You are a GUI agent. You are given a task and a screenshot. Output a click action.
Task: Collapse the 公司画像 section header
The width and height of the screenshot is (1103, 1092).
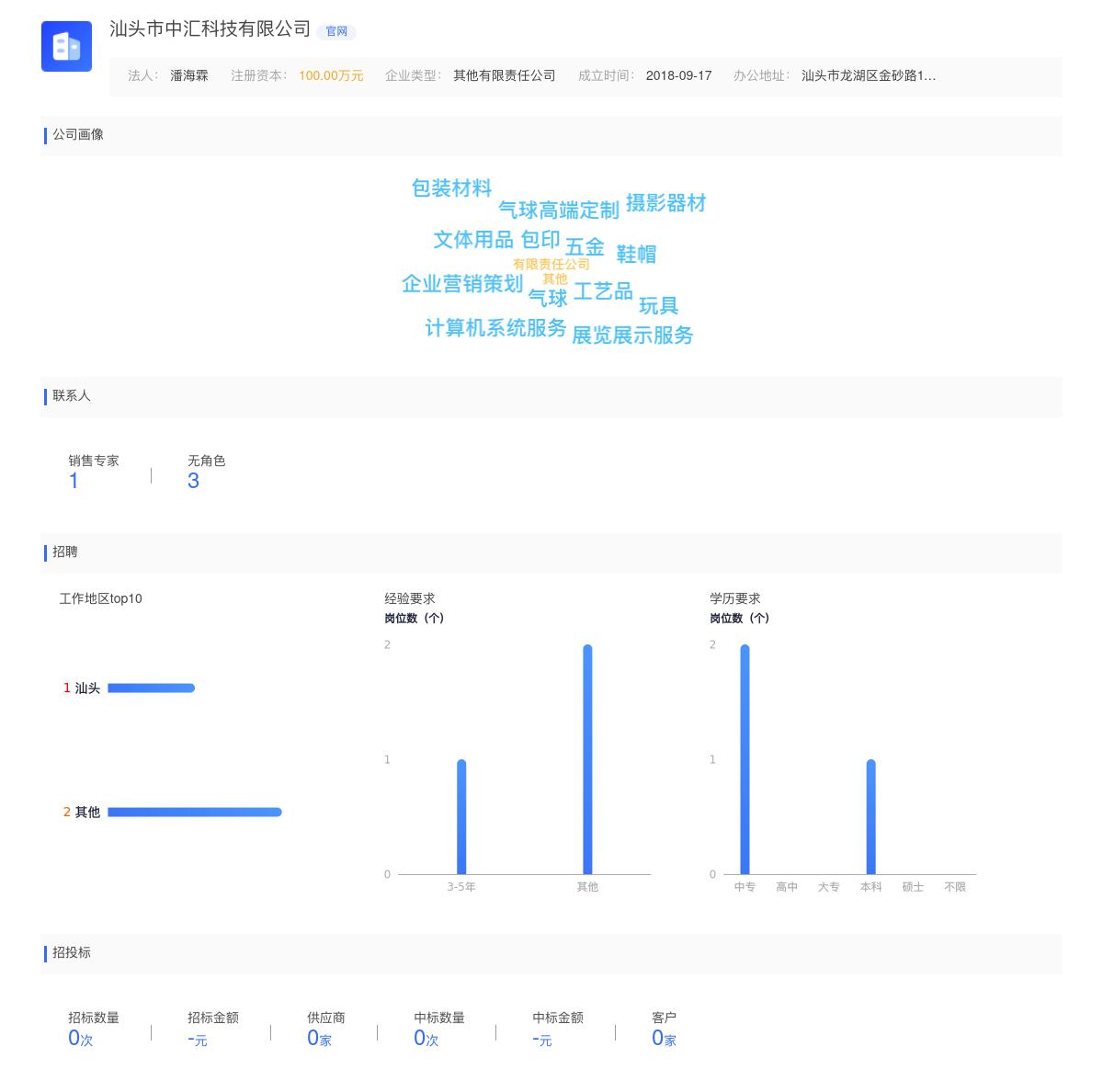point(78,135)
